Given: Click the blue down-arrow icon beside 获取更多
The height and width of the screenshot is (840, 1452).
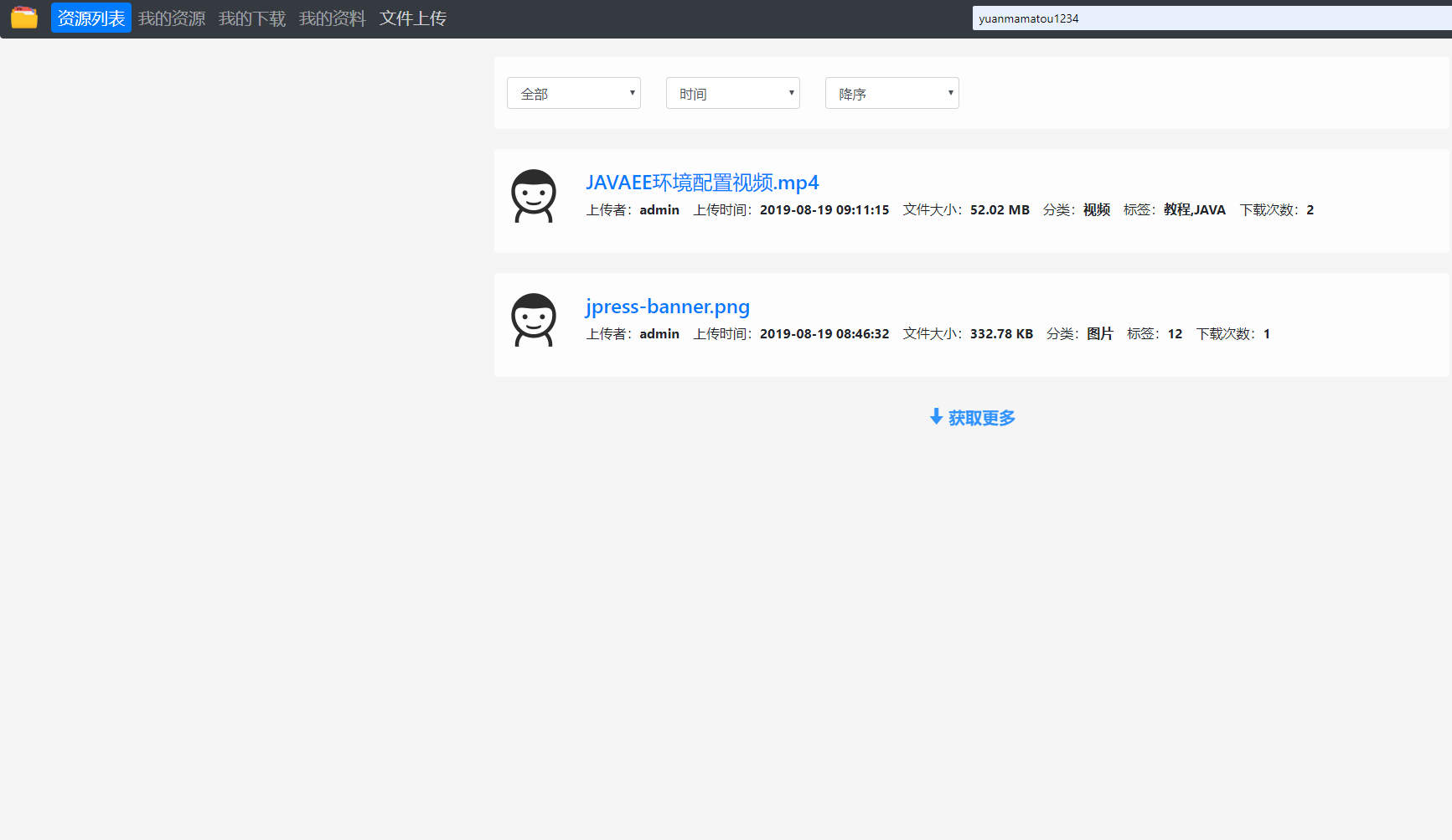Looking at the screenshot, I should (935, 416).
